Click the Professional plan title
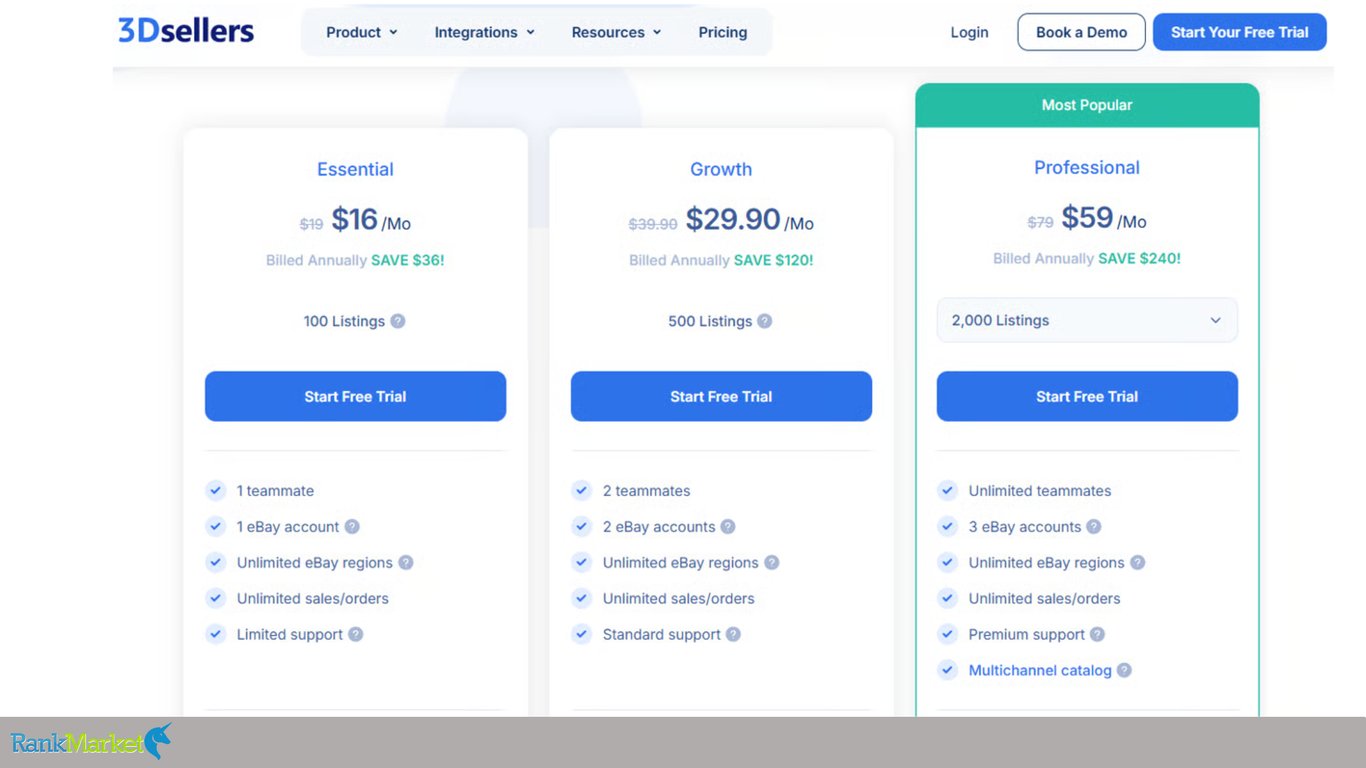 pyautogui.click(x=1087, y=167)
